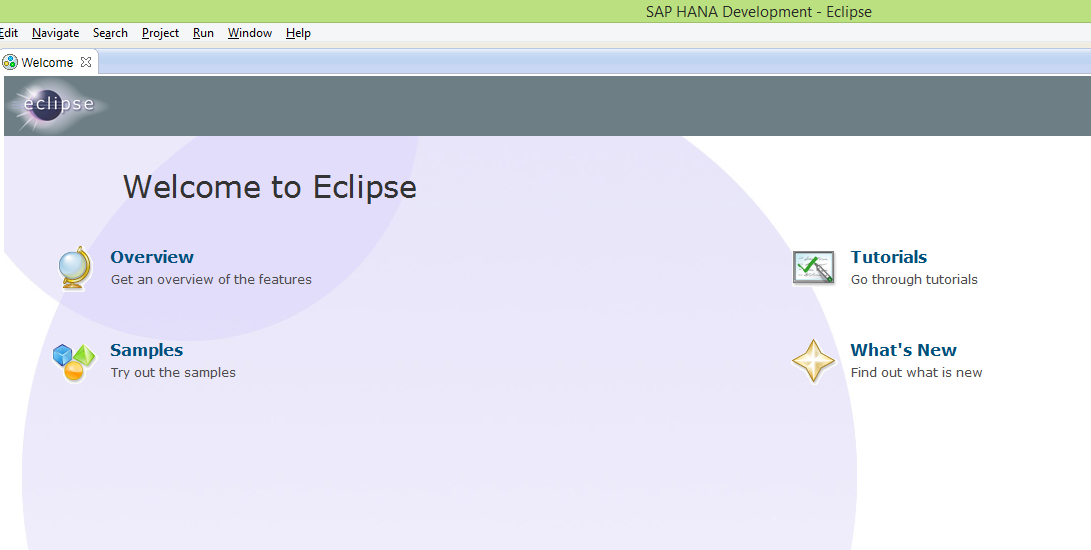Click the globe icon beside Overview

[x=74, y=268]
